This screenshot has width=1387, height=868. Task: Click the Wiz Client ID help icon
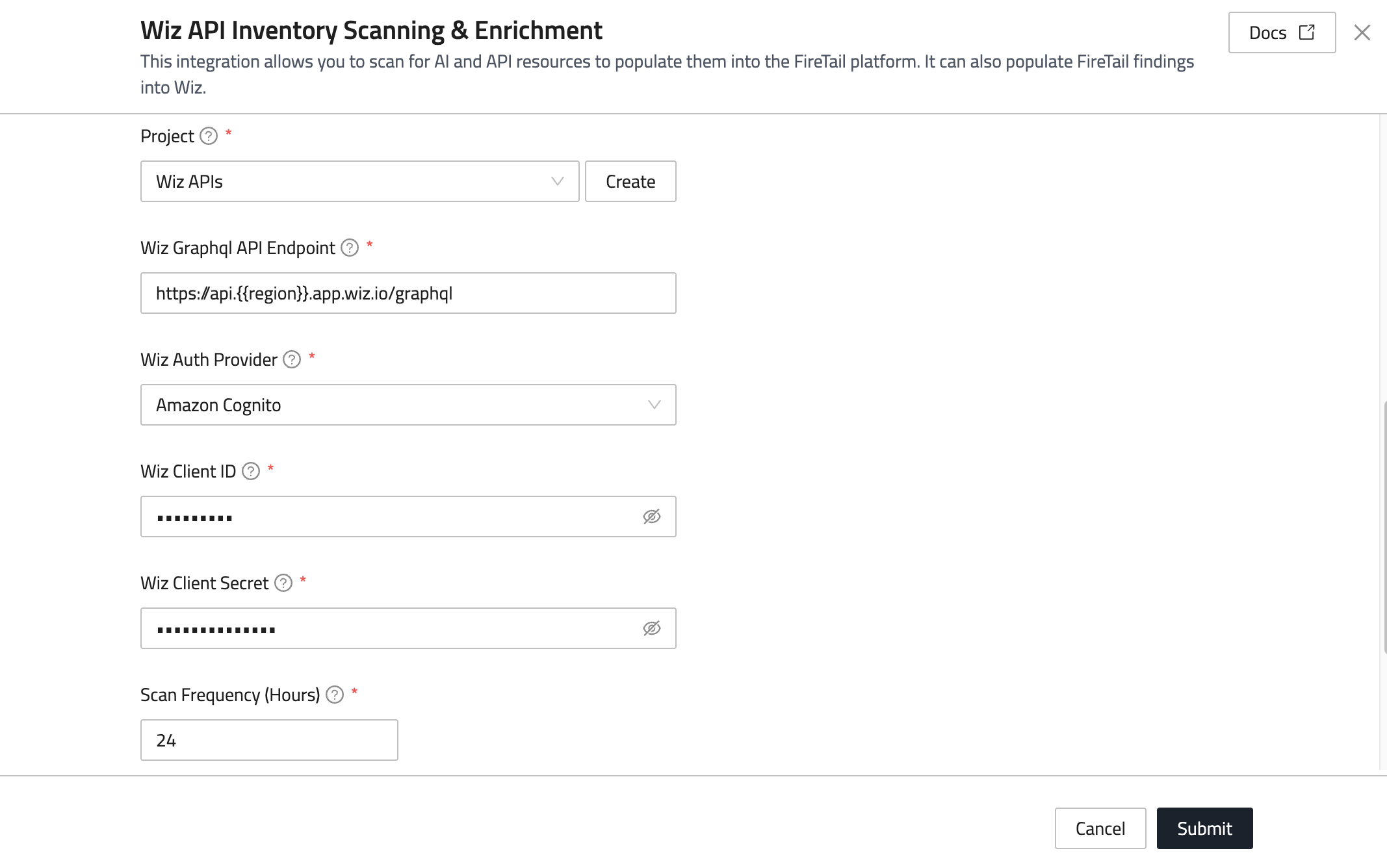[x=251, y=471]
